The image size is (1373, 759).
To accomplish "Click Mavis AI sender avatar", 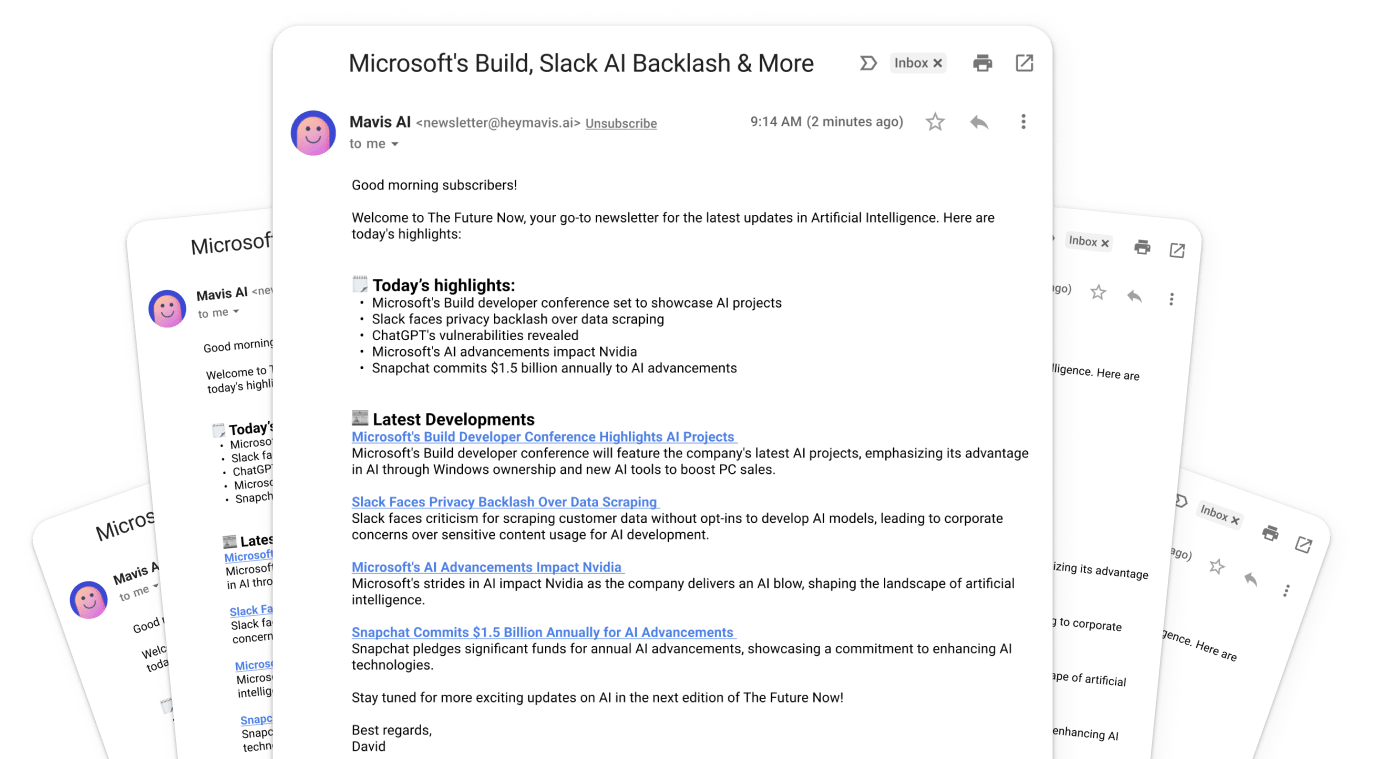I will click(313, 133).
